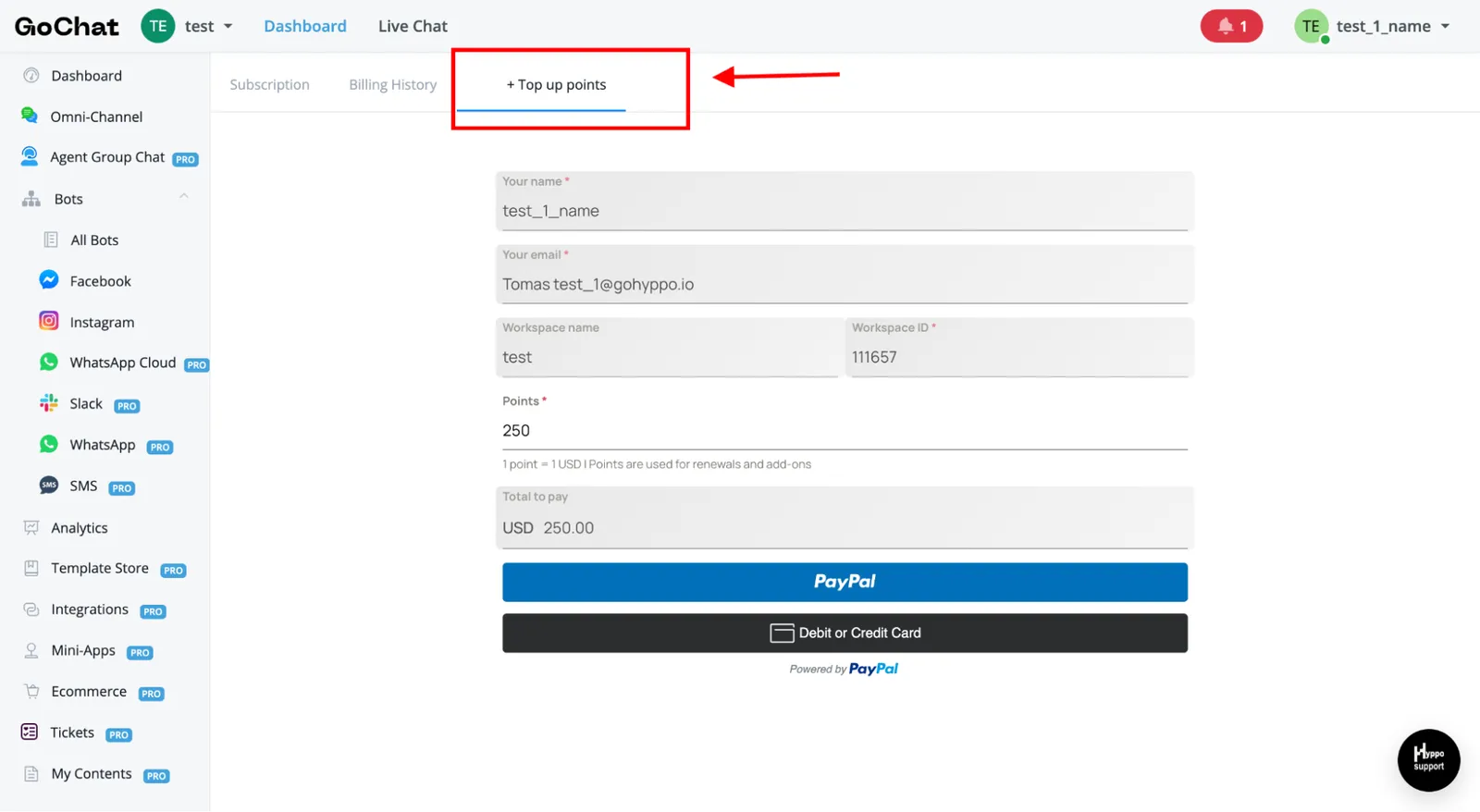Viewport: 1480px width, 812px height.
Task: Click the Dashboard gauge icon in sidebar
Action: [x=31, y=76]
